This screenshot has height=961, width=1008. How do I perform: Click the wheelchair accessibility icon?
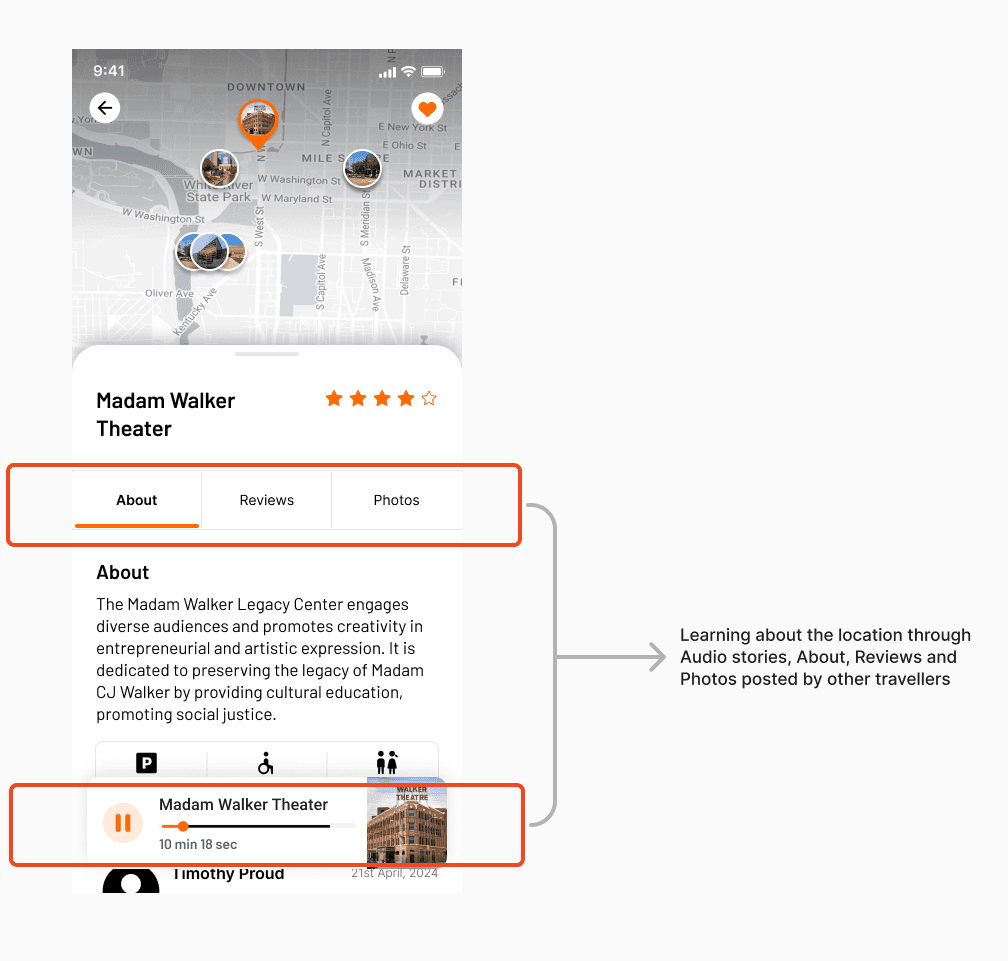[266, 763]
